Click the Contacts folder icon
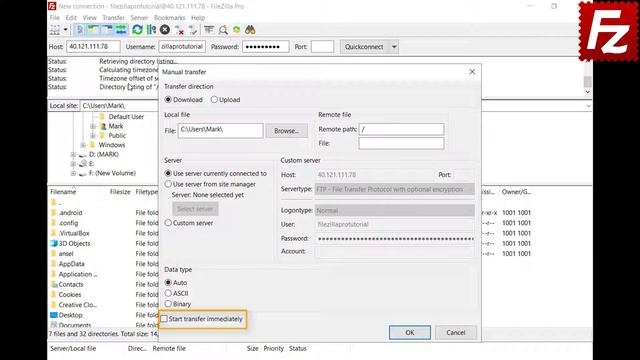Image resolution: width=640 pixels, height=360 pixels. [x=53, y=284]
